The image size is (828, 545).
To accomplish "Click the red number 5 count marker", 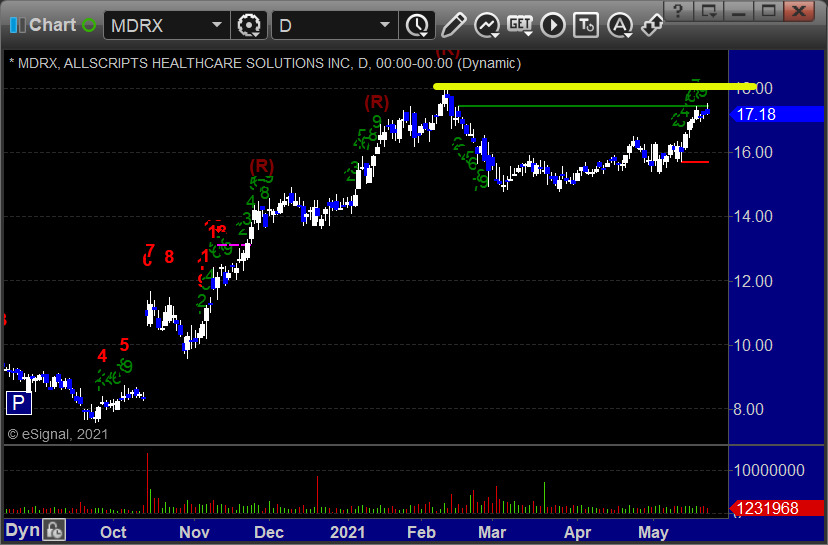I will pos(125,345).
